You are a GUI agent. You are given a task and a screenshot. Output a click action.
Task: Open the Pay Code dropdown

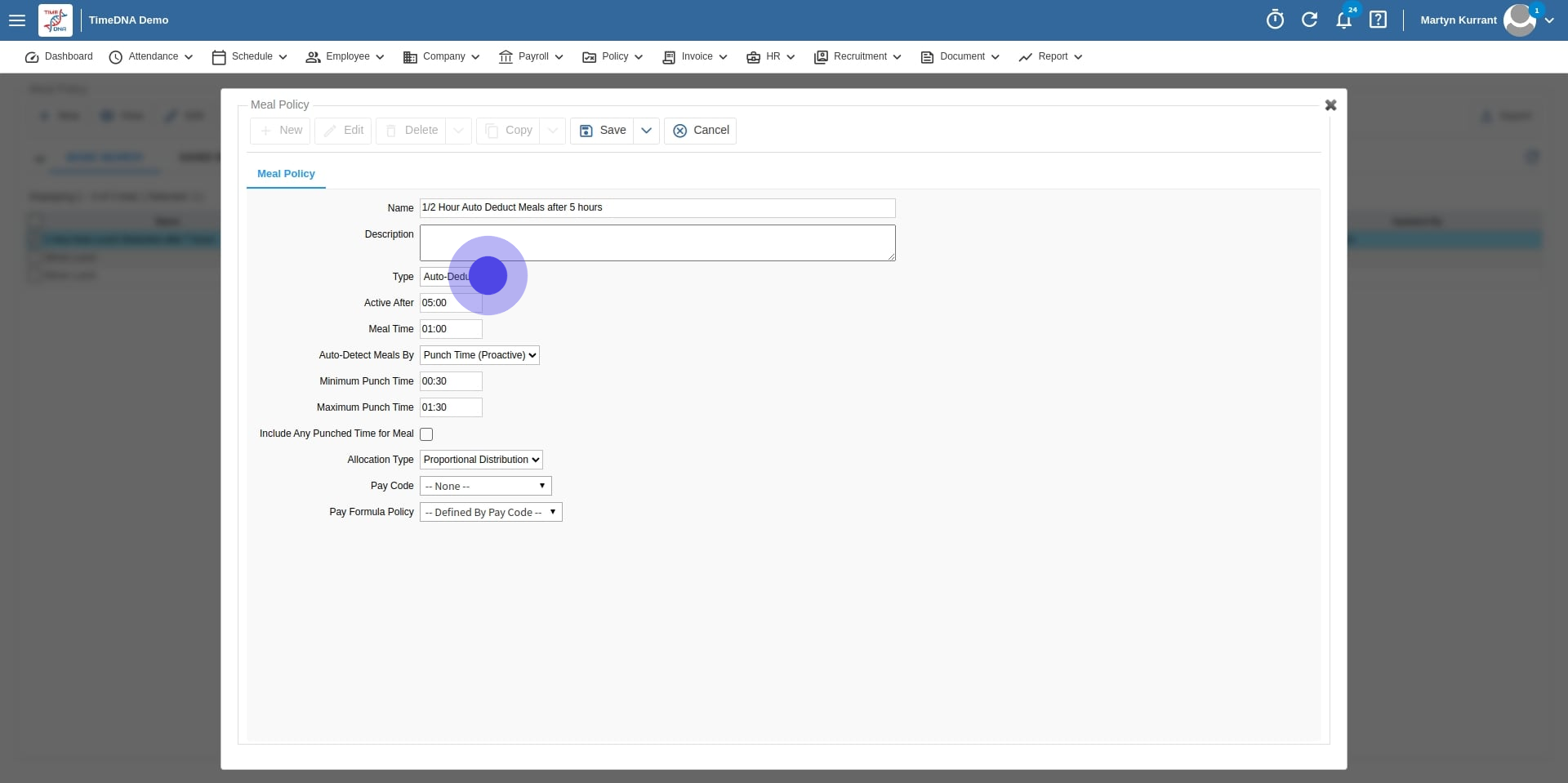[485, 486]
